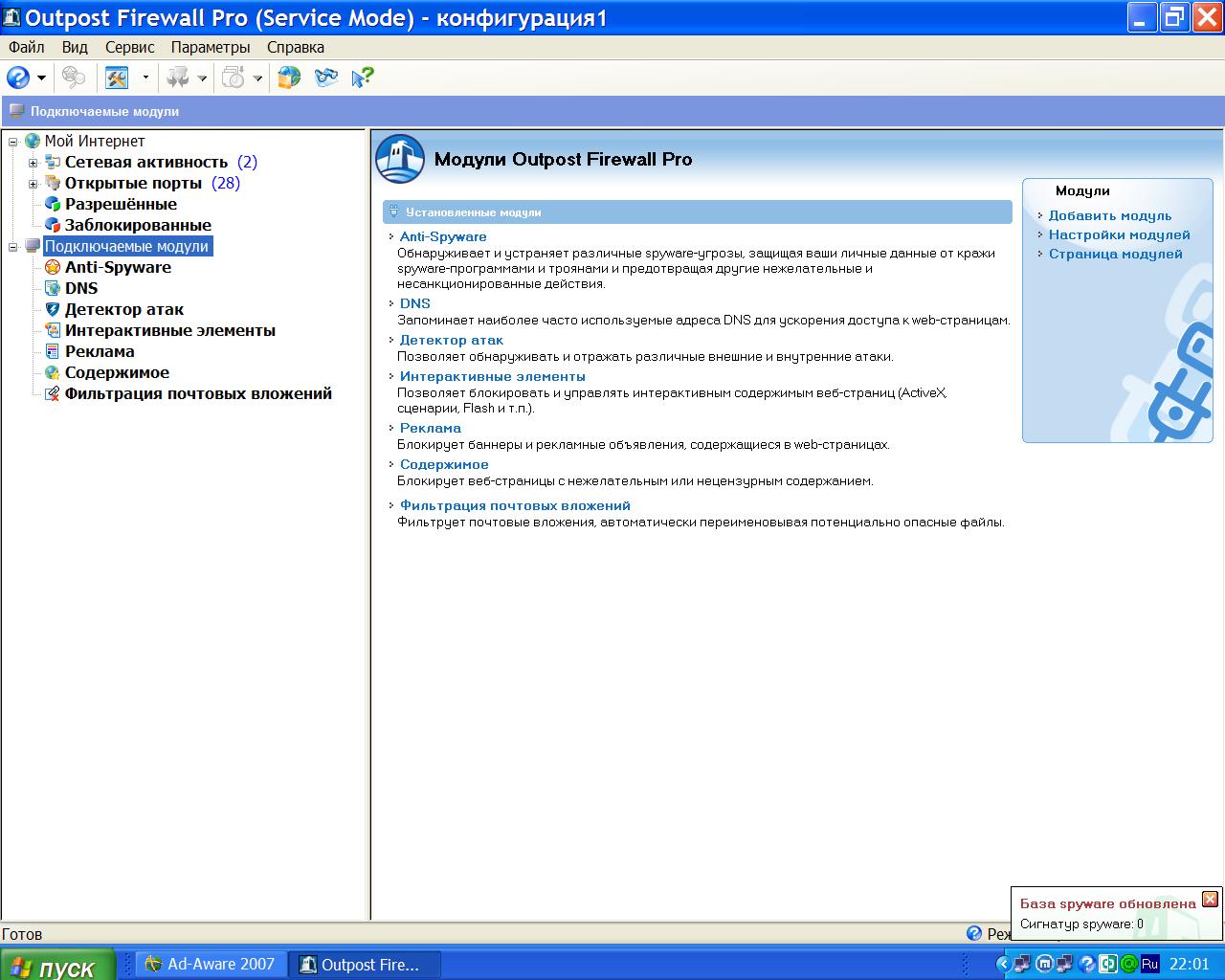Viewport: 1225px width, 980px height.
Task: Click the 22:01 system clock
Action: pyautogui.click(x=1190, y=965)
